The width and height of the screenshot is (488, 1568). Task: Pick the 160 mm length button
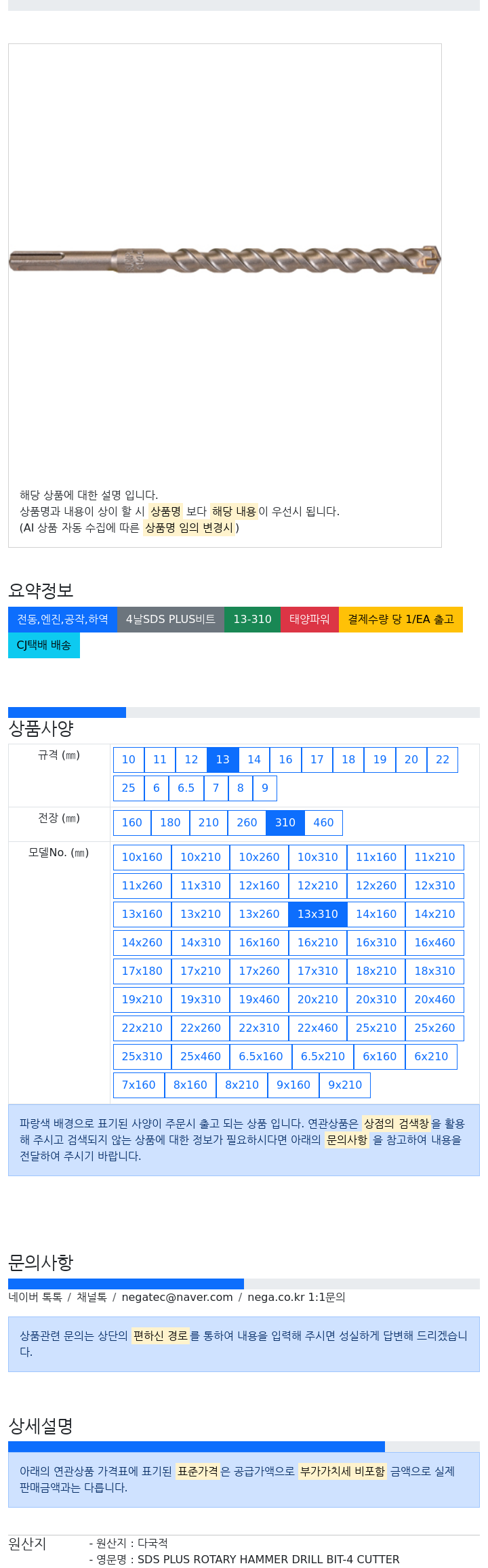(x=132, y=823)
